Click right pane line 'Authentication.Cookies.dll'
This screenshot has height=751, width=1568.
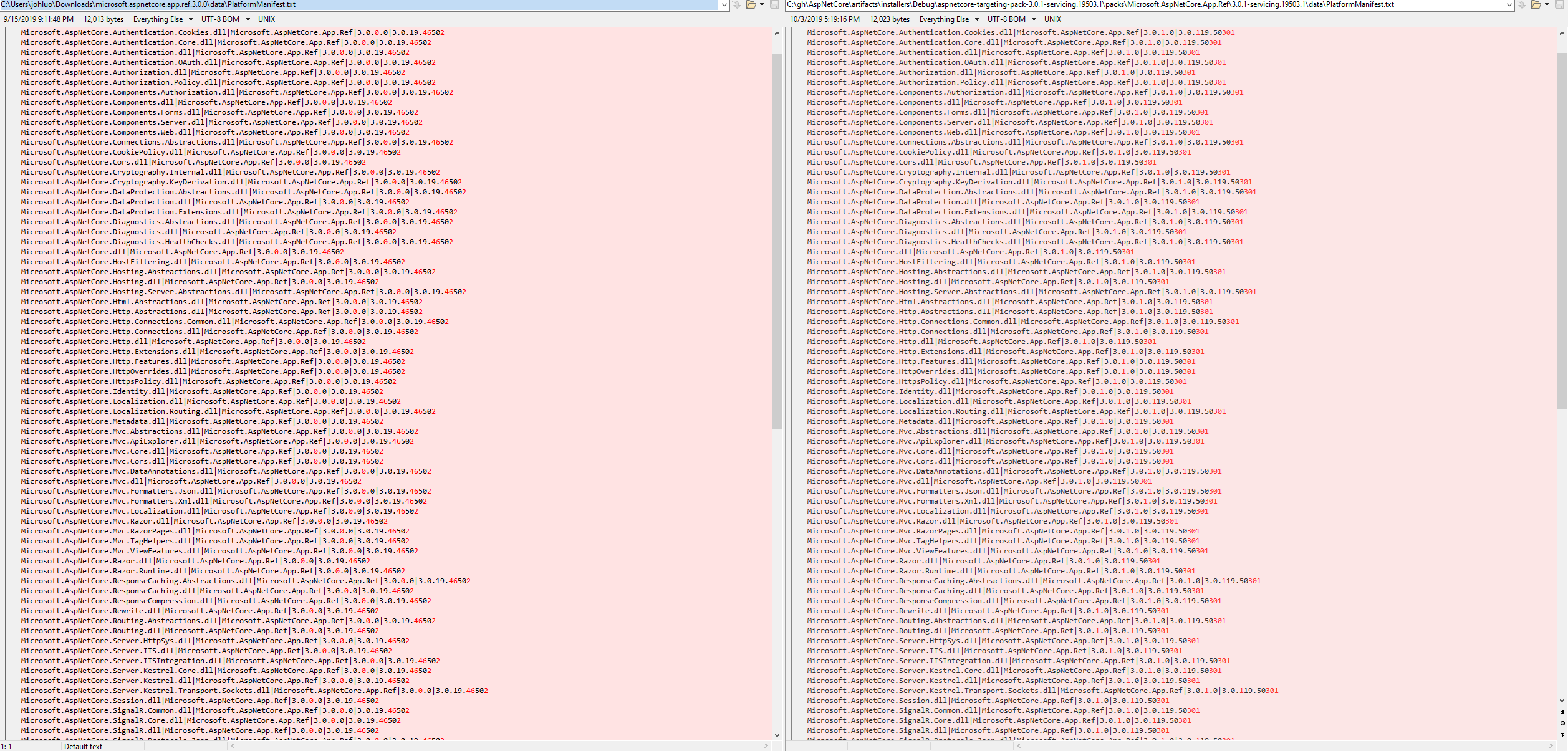[1021, 32]
